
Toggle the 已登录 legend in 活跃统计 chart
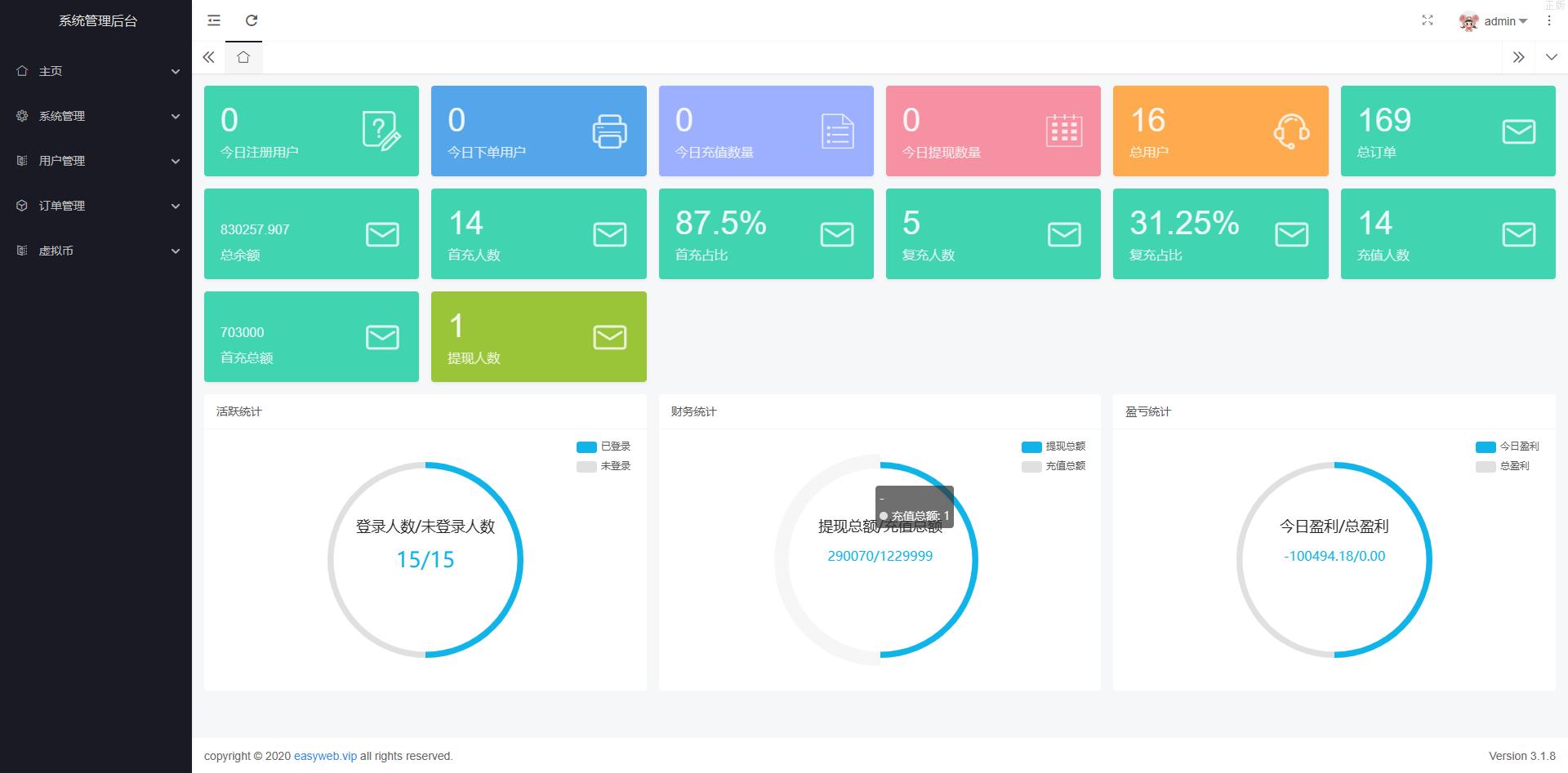pos(603,446)
